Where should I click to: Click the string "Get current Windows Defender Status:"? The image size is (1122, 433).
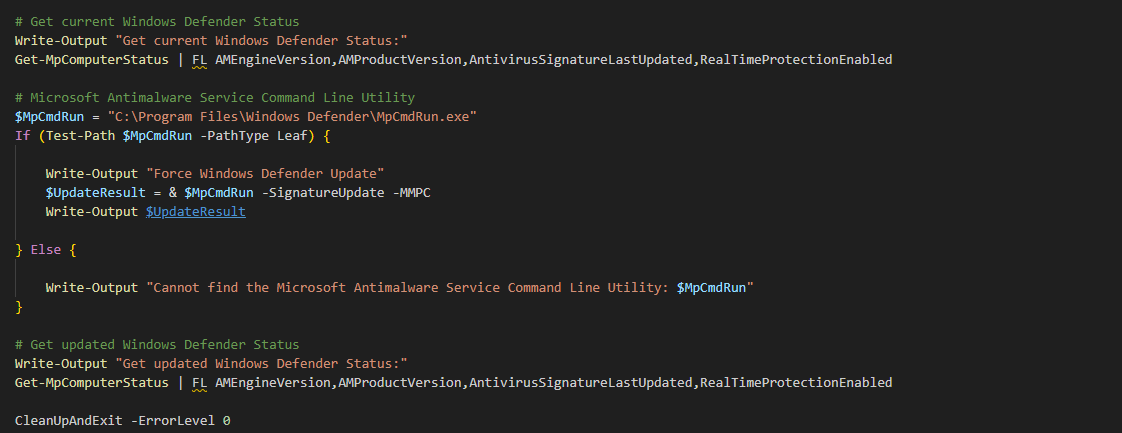261,41
